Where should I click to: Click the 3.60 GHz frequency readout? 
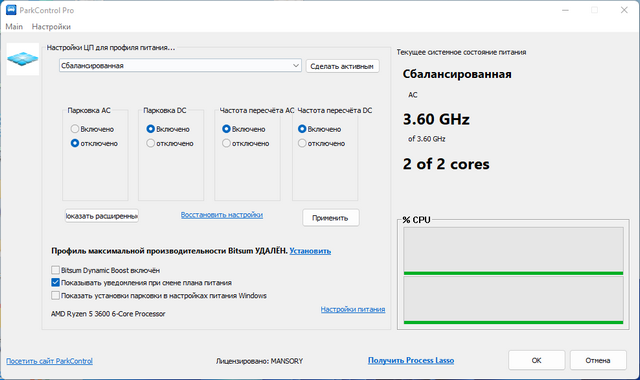(x=436, y=119)
